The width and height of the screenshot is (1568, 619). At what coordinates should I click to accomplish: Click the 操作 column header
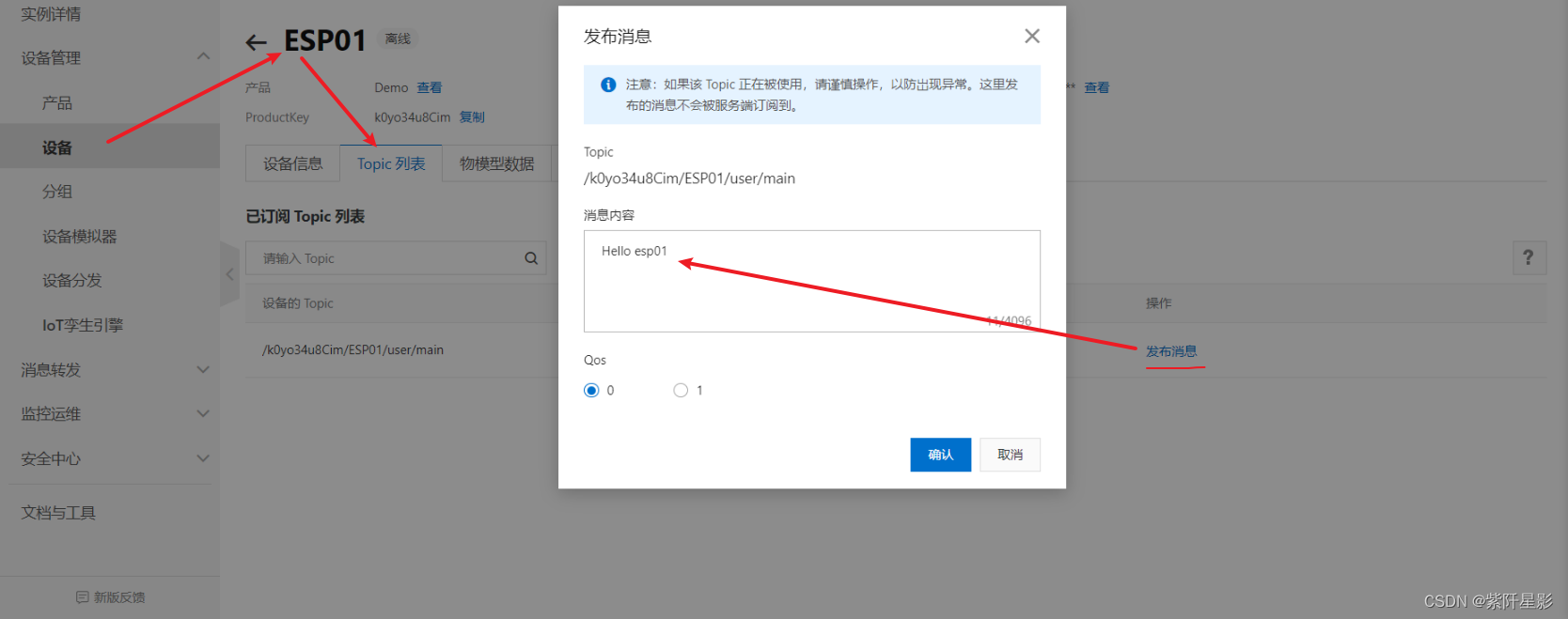[1158, 303]
